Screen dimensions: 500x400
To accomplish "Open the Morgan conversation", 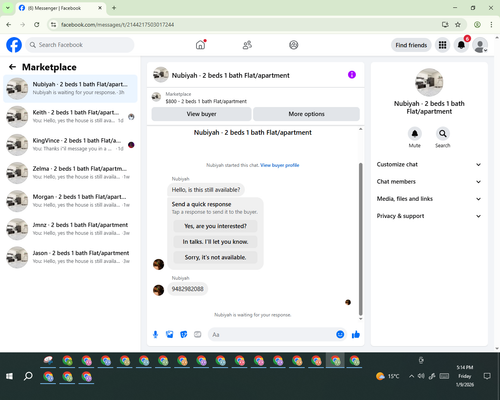I will pyautogui.click(x=70, y=201).
